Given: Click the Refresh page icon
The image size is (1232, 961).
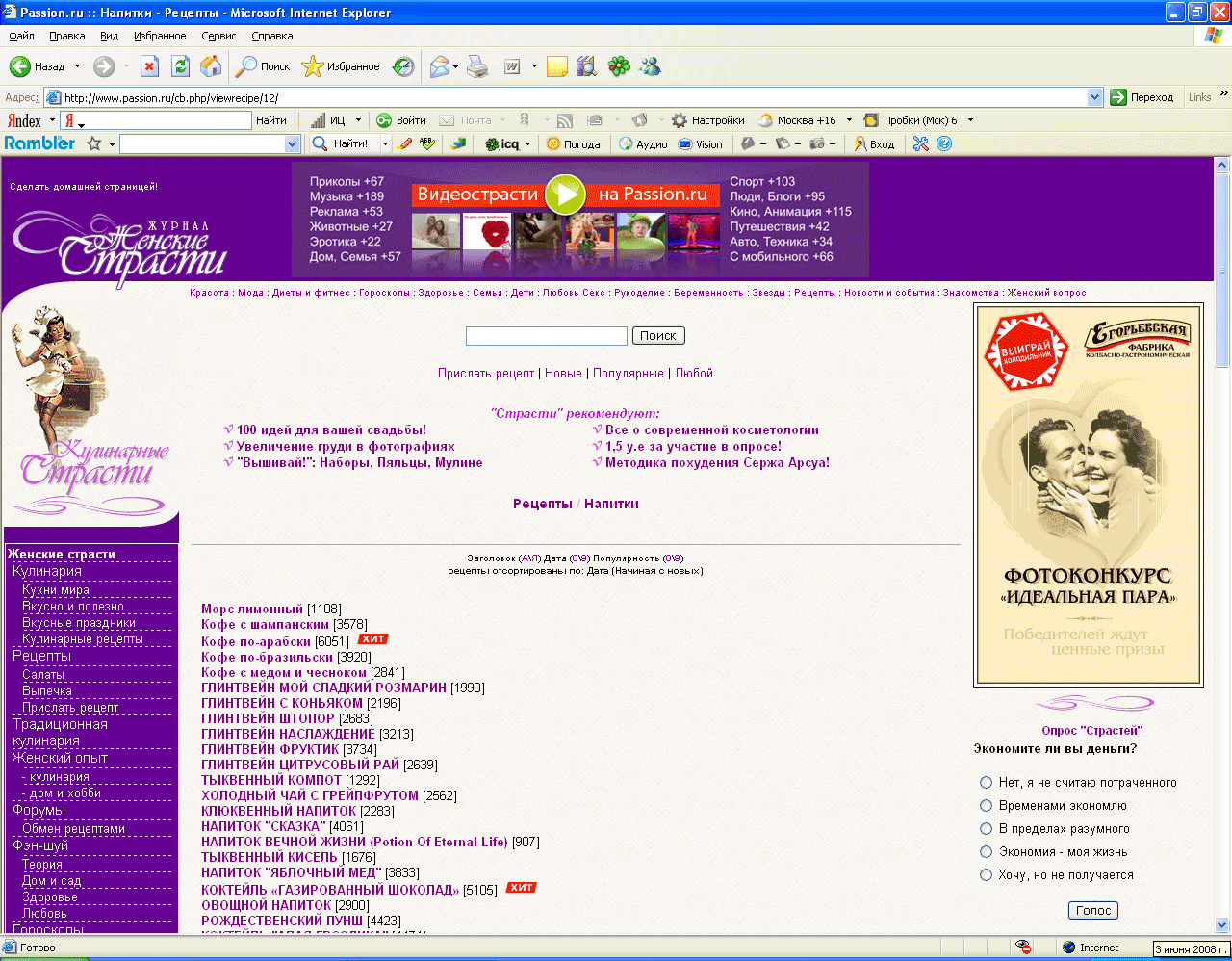Looking at the screenshot, I should 180,66.
